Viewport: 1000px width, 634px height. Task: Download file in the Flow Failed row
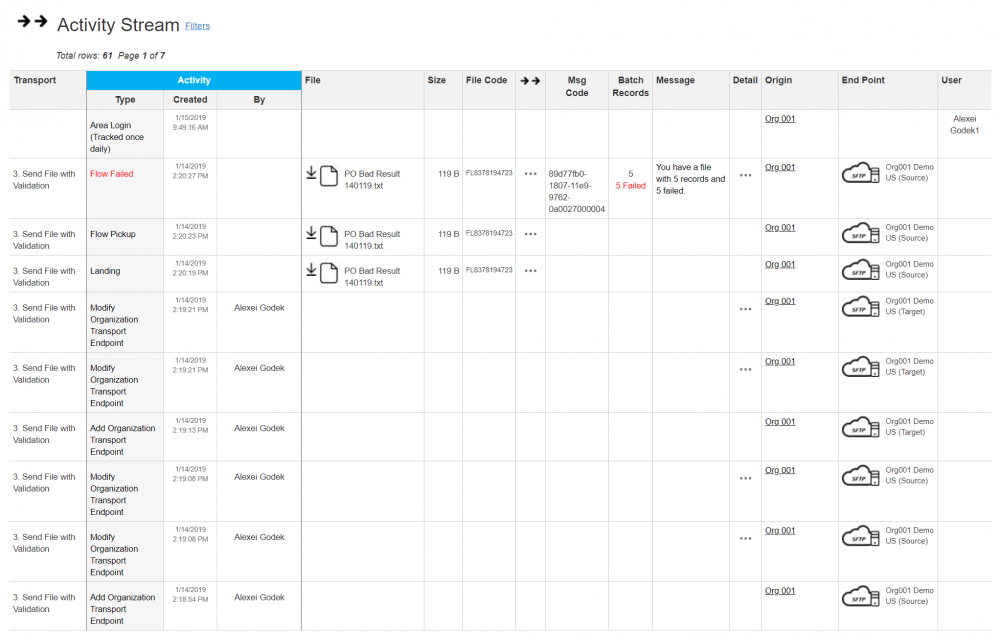[x=311, y=174]
